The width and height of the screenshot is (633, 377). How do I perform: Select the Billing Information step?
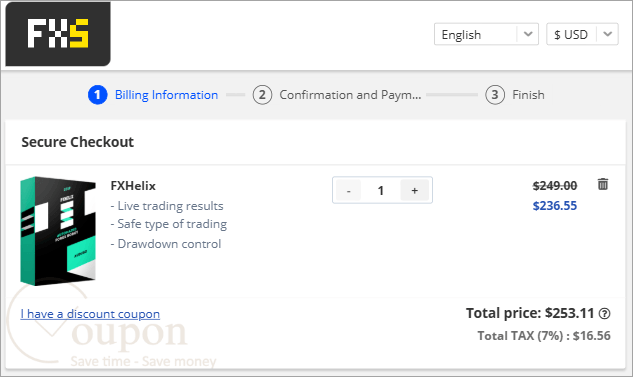click(x=153, y=95)
